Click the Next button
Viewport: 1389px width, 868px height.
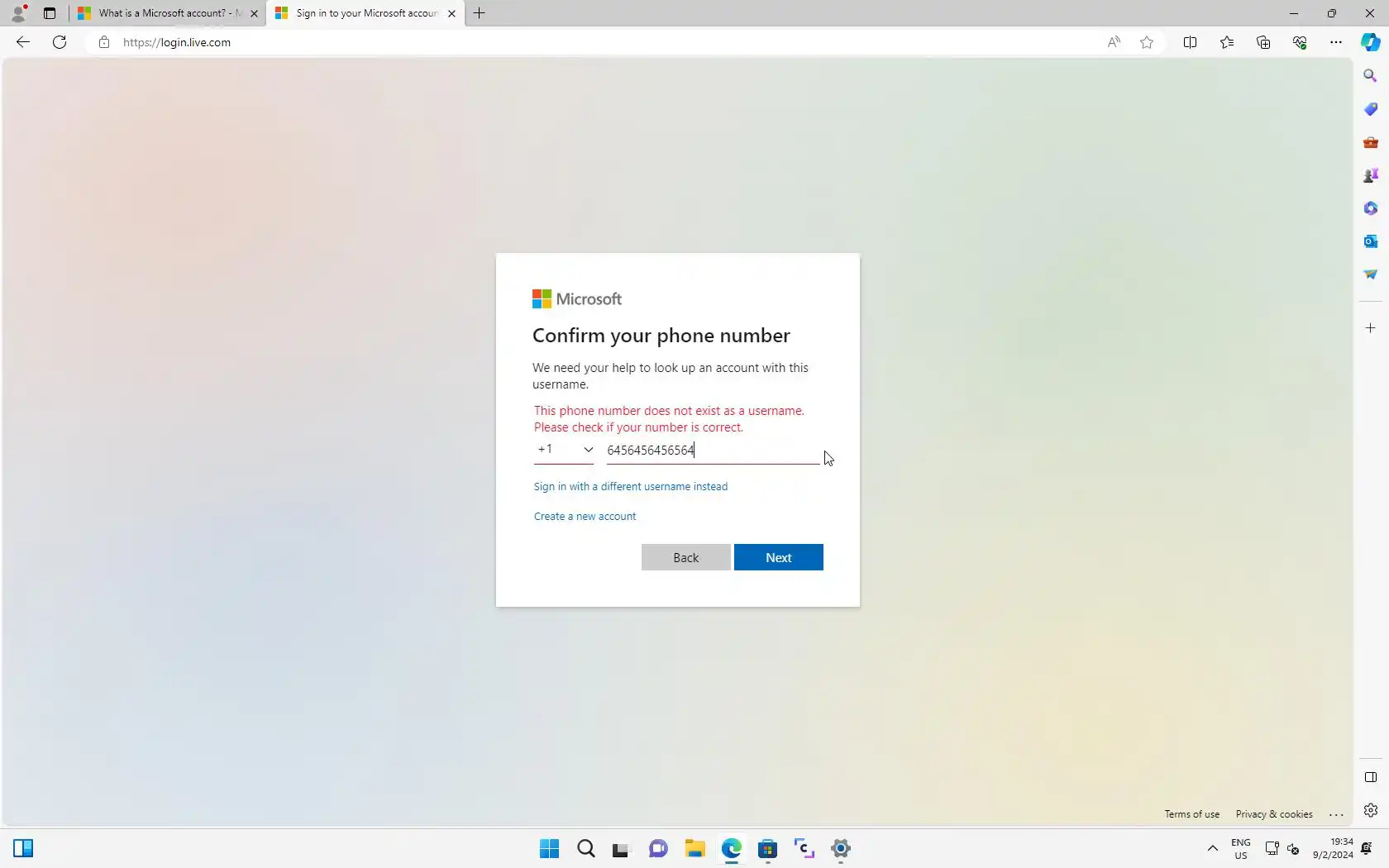pyautogui.click(x=779, y=557)
